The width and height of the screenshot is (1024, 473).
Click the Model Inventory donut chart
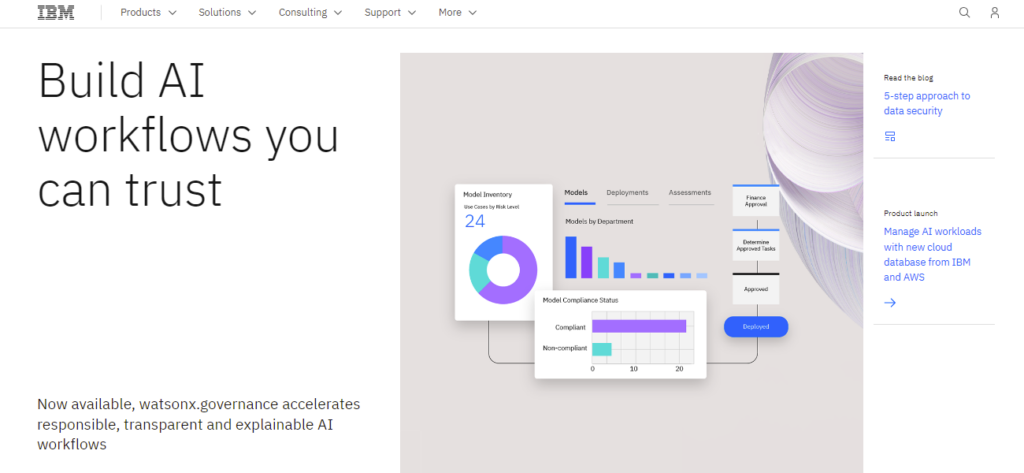(503, 270)
